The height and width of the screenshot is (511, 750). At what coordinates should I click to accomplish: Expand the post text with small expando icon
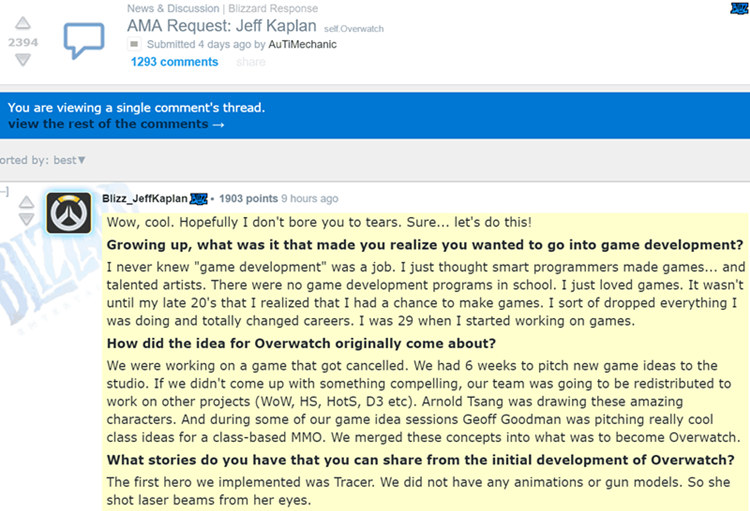tap(134, 44)
